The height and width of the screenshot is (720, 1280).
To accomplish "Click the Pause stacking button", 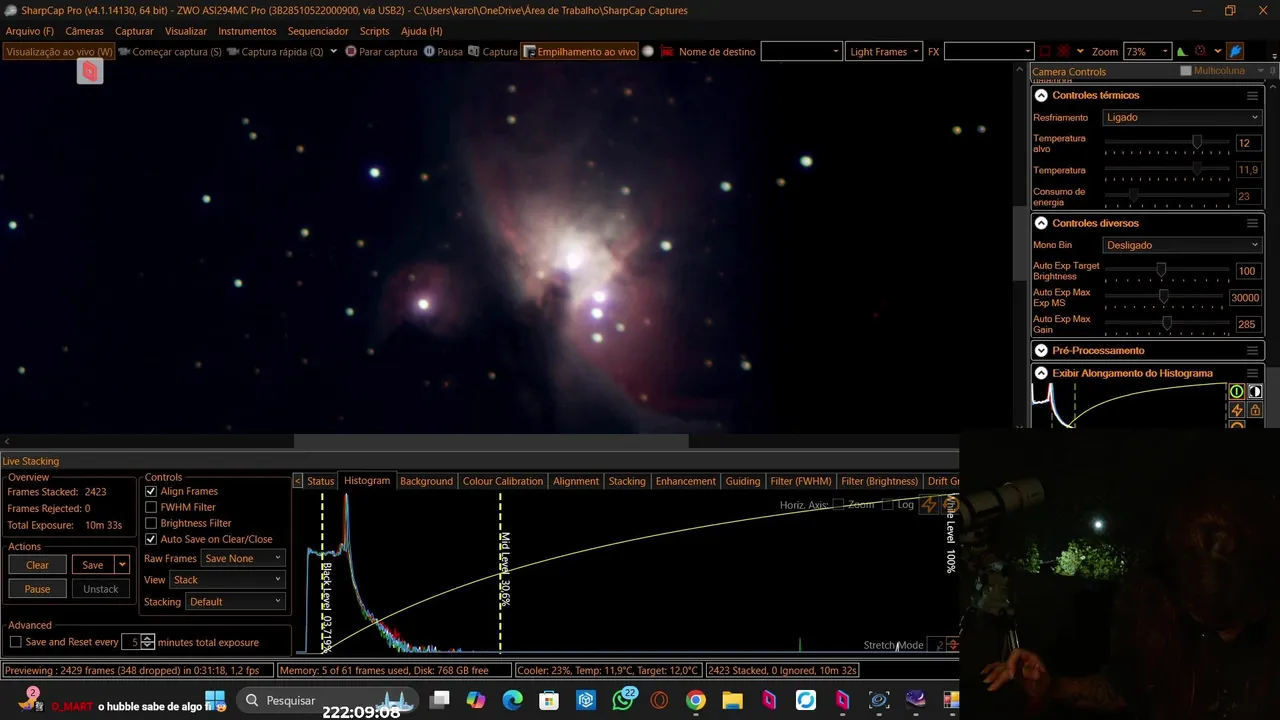I will click(x=37, y=589).
